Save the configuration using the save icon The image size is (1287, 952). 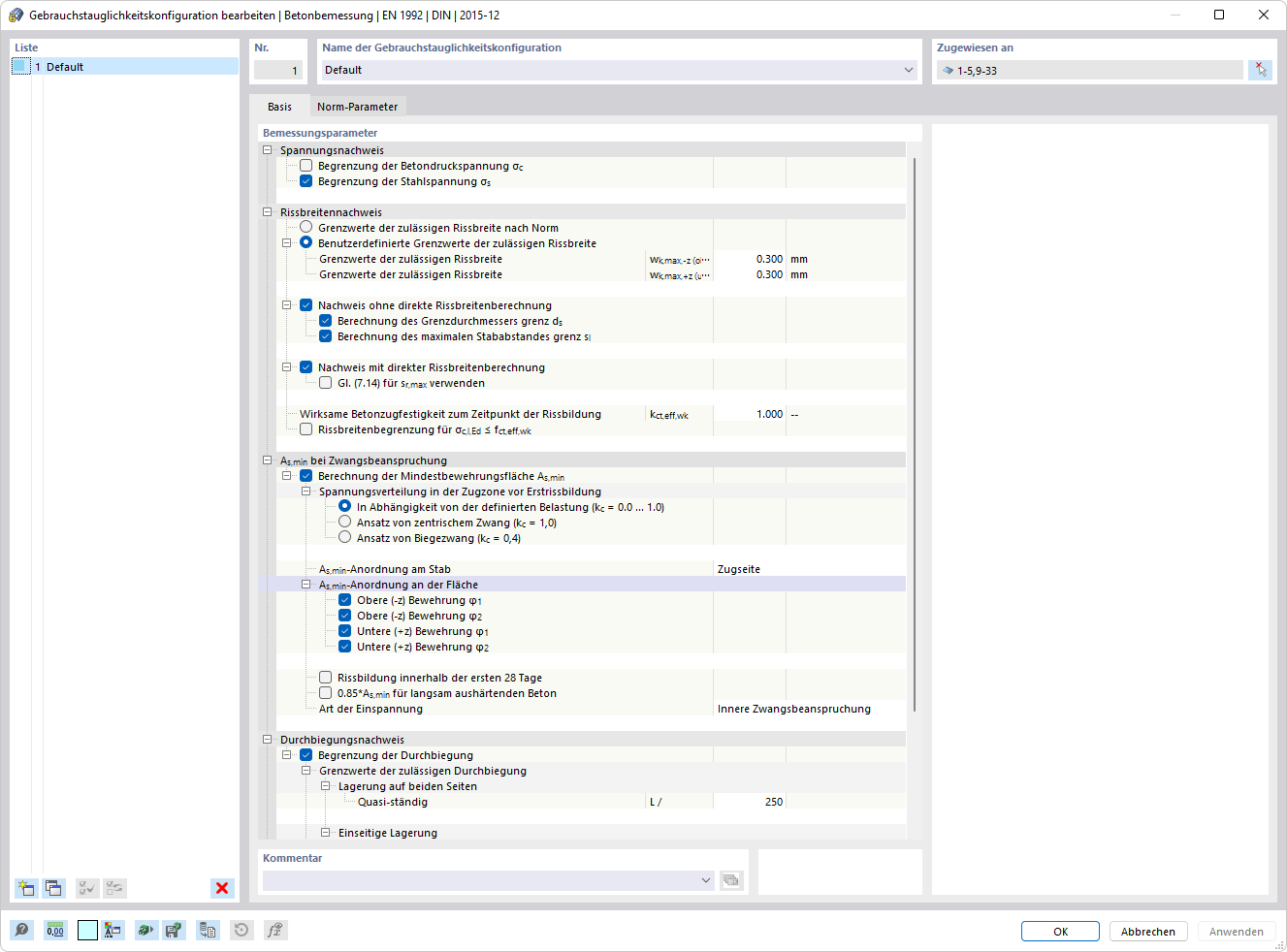pyautogui.click(x=175, y=930)
